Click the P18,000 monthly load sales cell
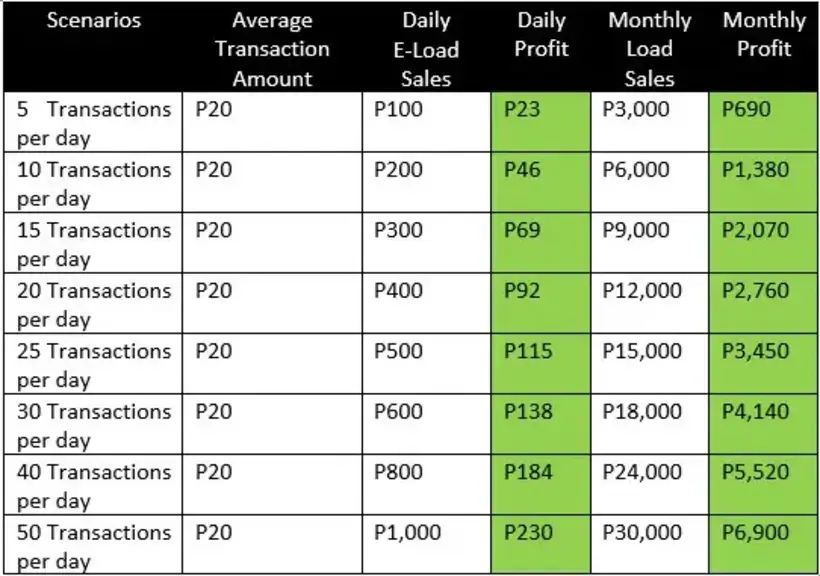Viewport: 820px width, 576px height. (x=650, y=424)
